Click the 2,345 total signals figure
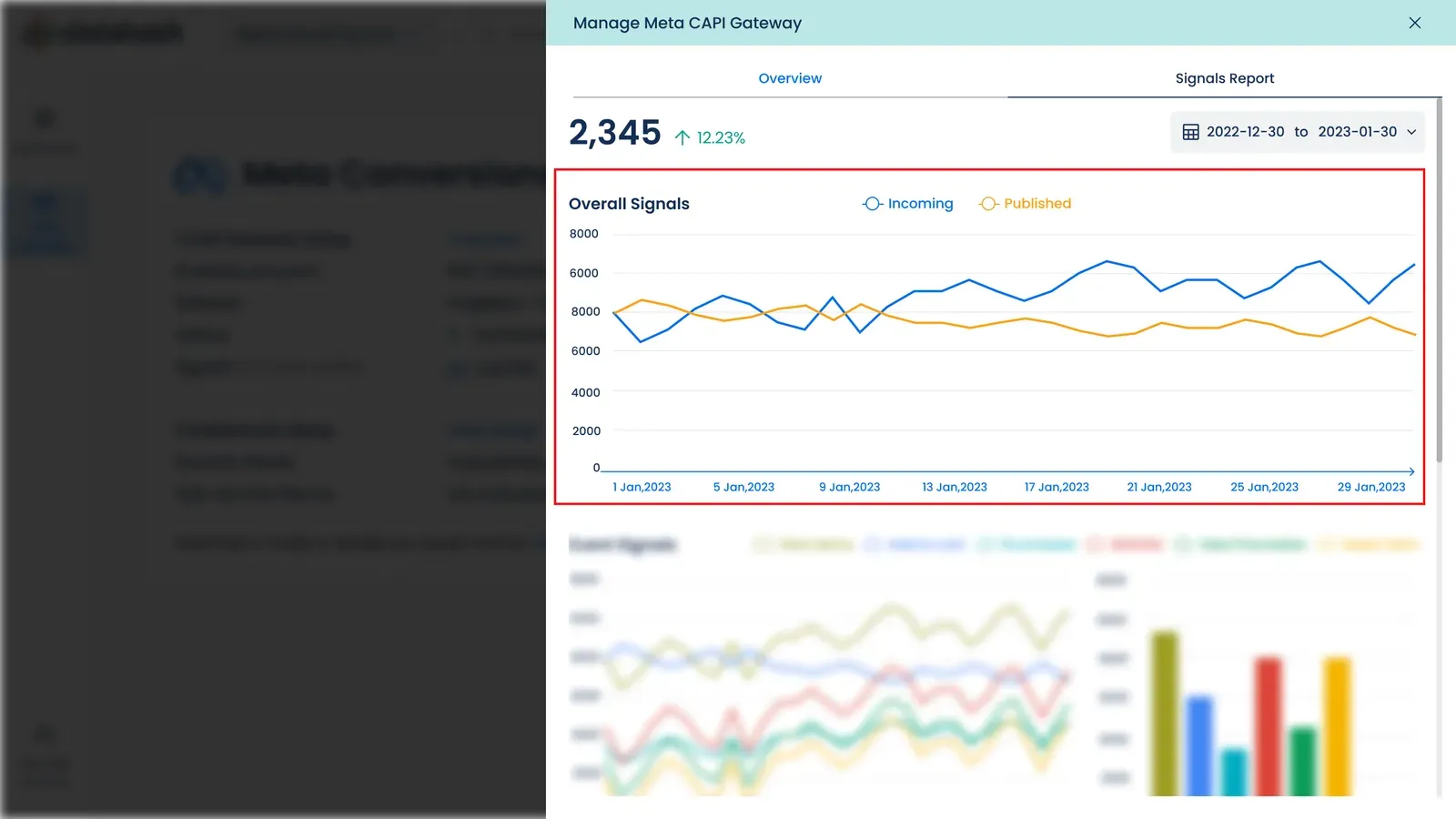1456x819 pixels. 615,133
